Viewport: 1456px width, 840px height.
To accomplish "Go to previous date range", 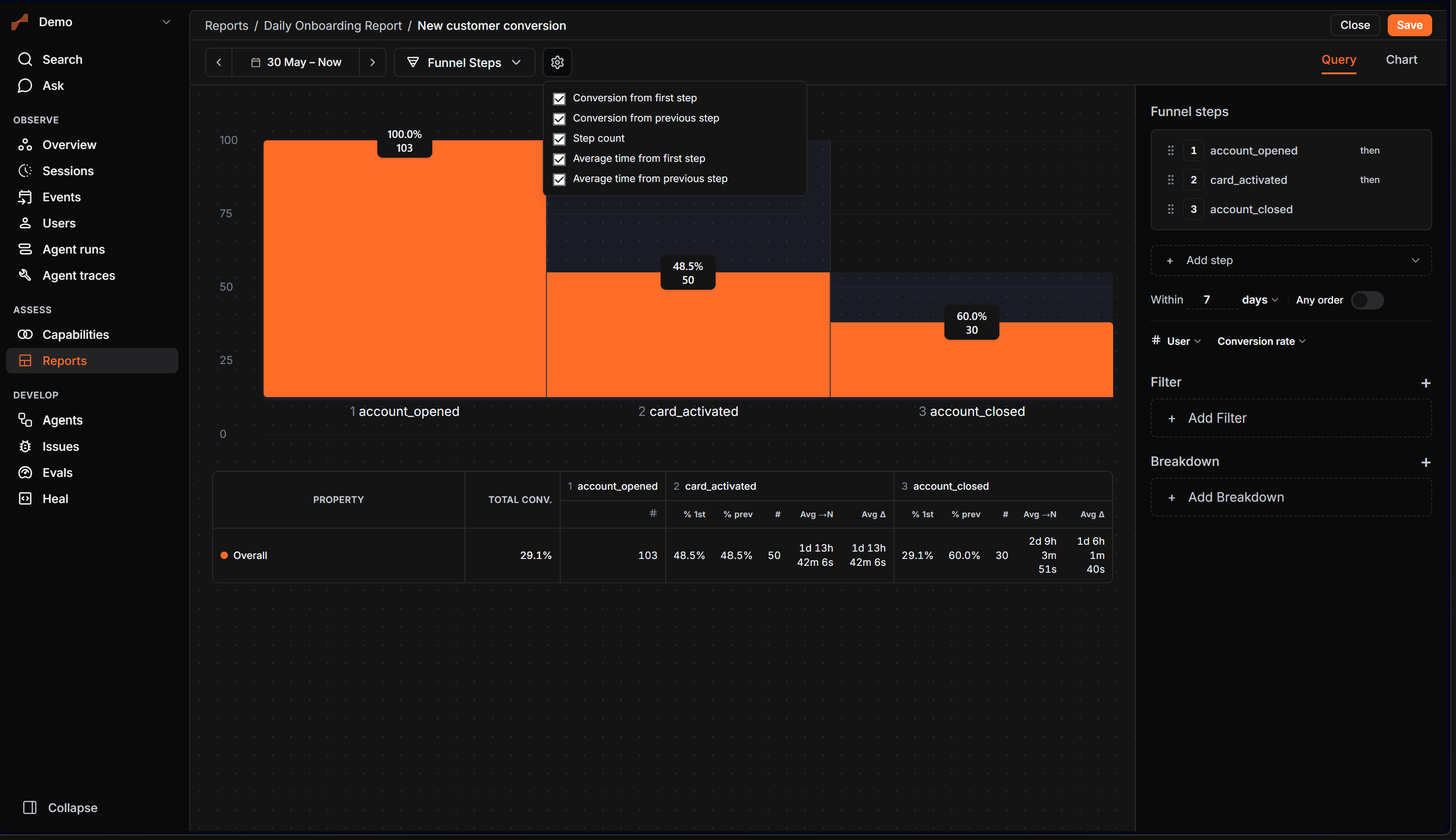I will click(219, 62).
